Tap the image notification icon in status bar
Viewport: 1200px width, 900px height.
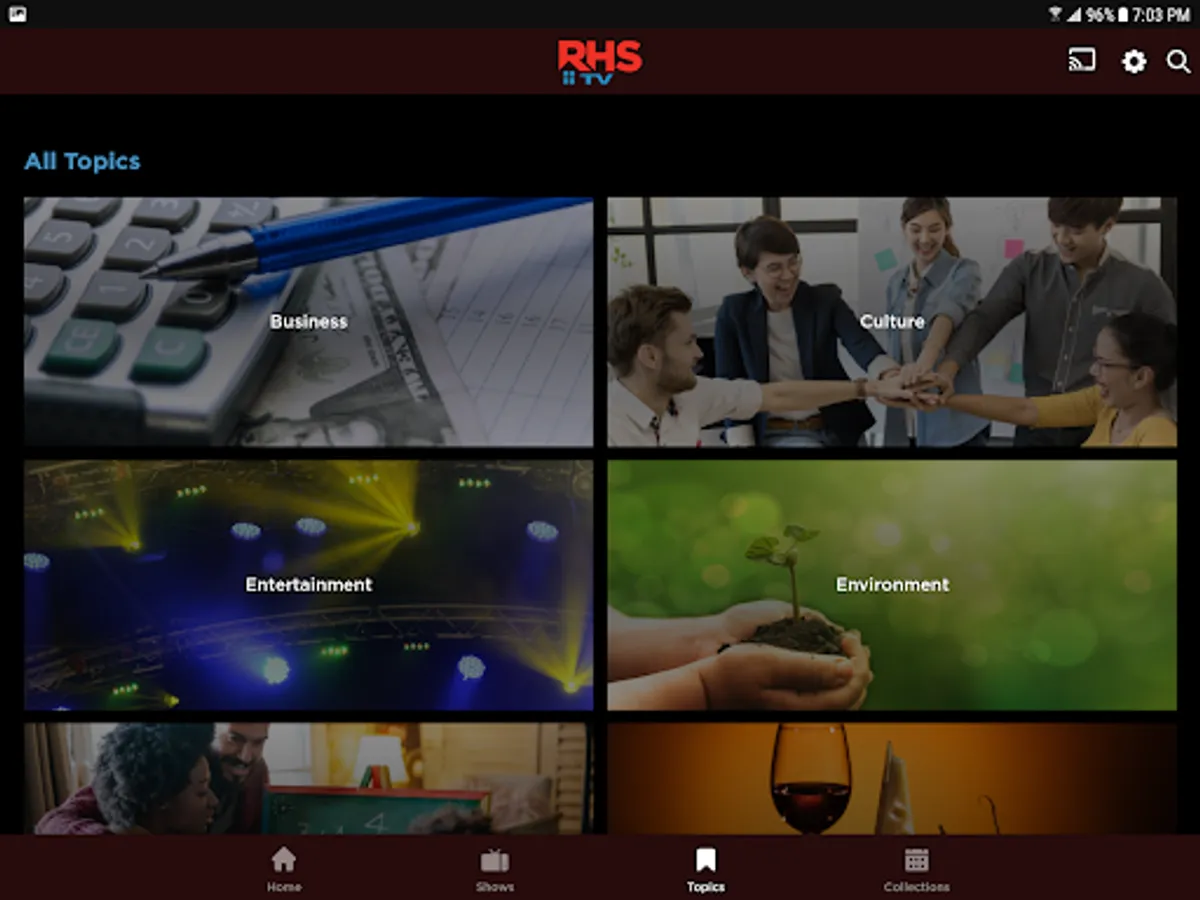click(17, 14)
